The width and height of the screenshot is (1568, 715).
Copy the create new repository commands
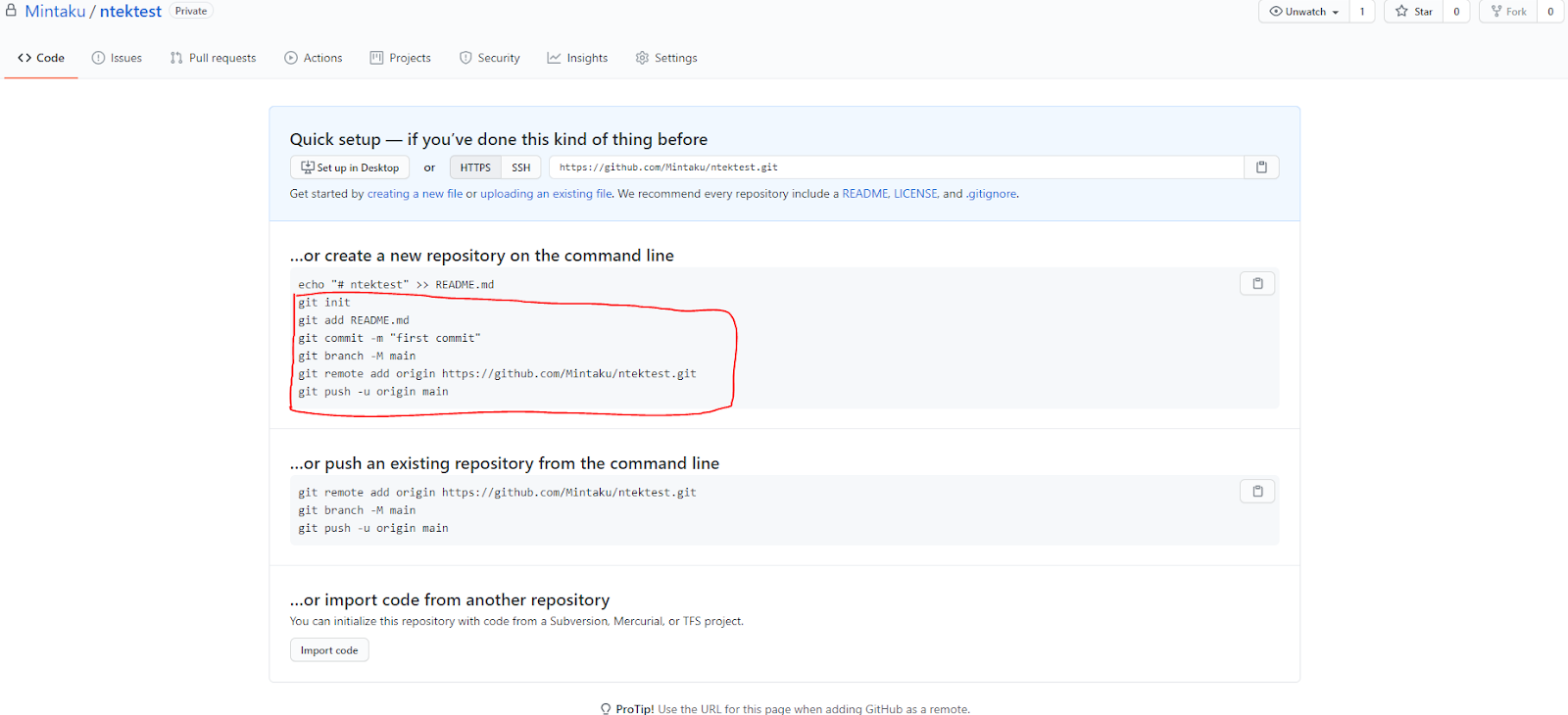1257,283
